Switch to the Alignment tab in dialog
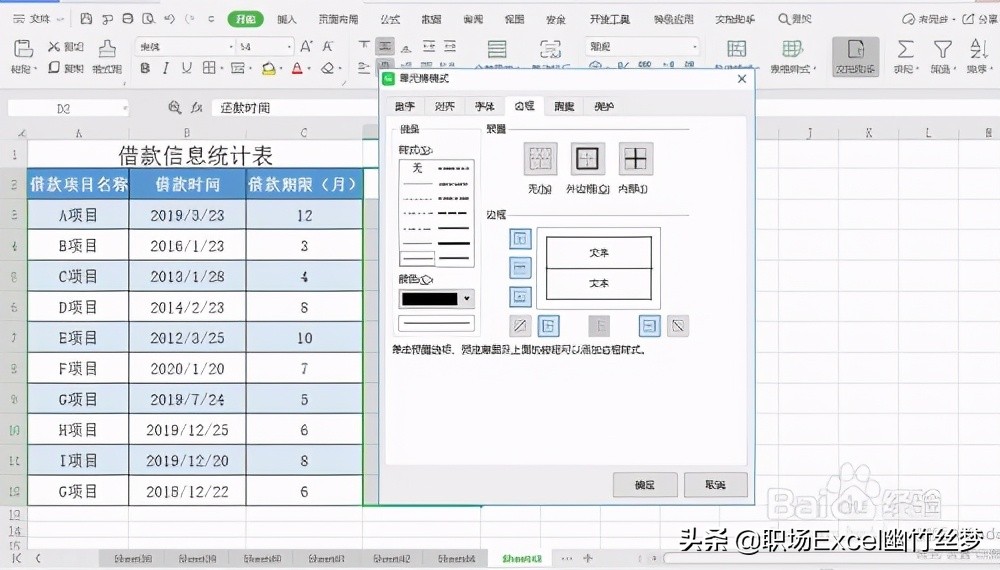Screen dimensions: 1000x570 445,106
